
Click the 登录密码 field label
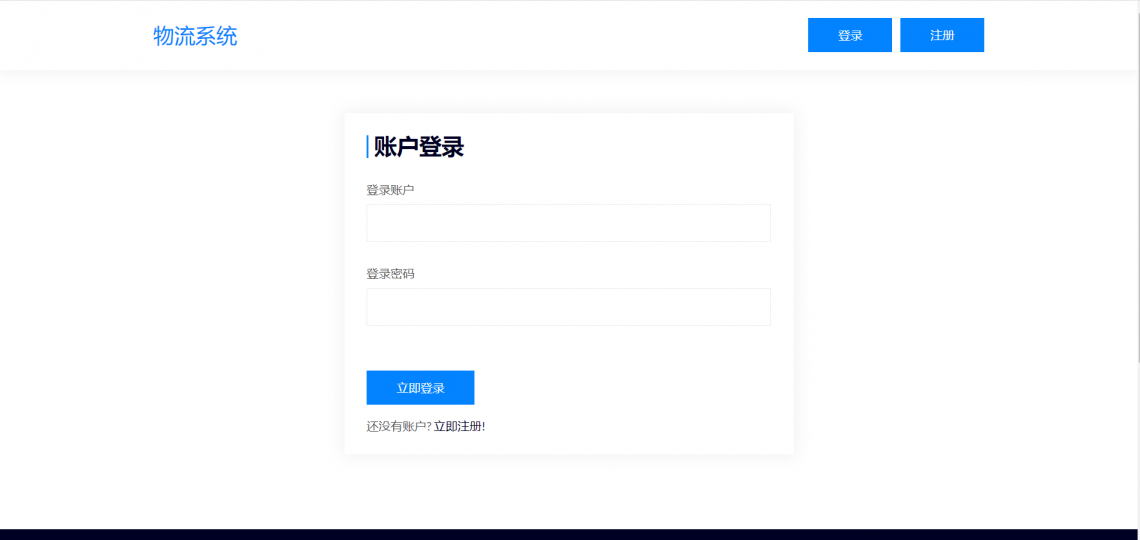pyautogui.click(x=390, y=274)
